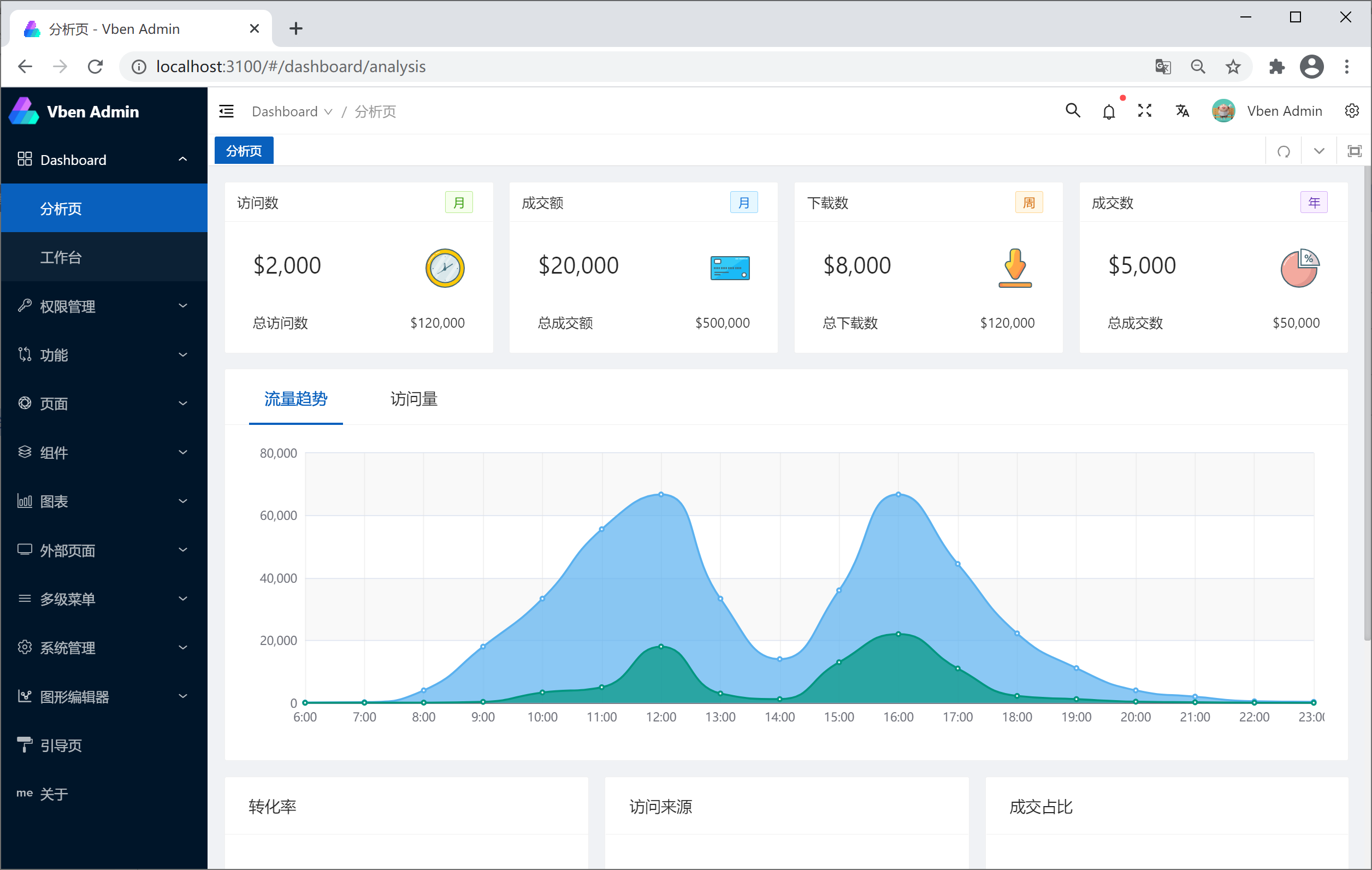Open the 关于 sidebar page
This screenshot has height=870, width=1372.
click(x=54, y=794)
